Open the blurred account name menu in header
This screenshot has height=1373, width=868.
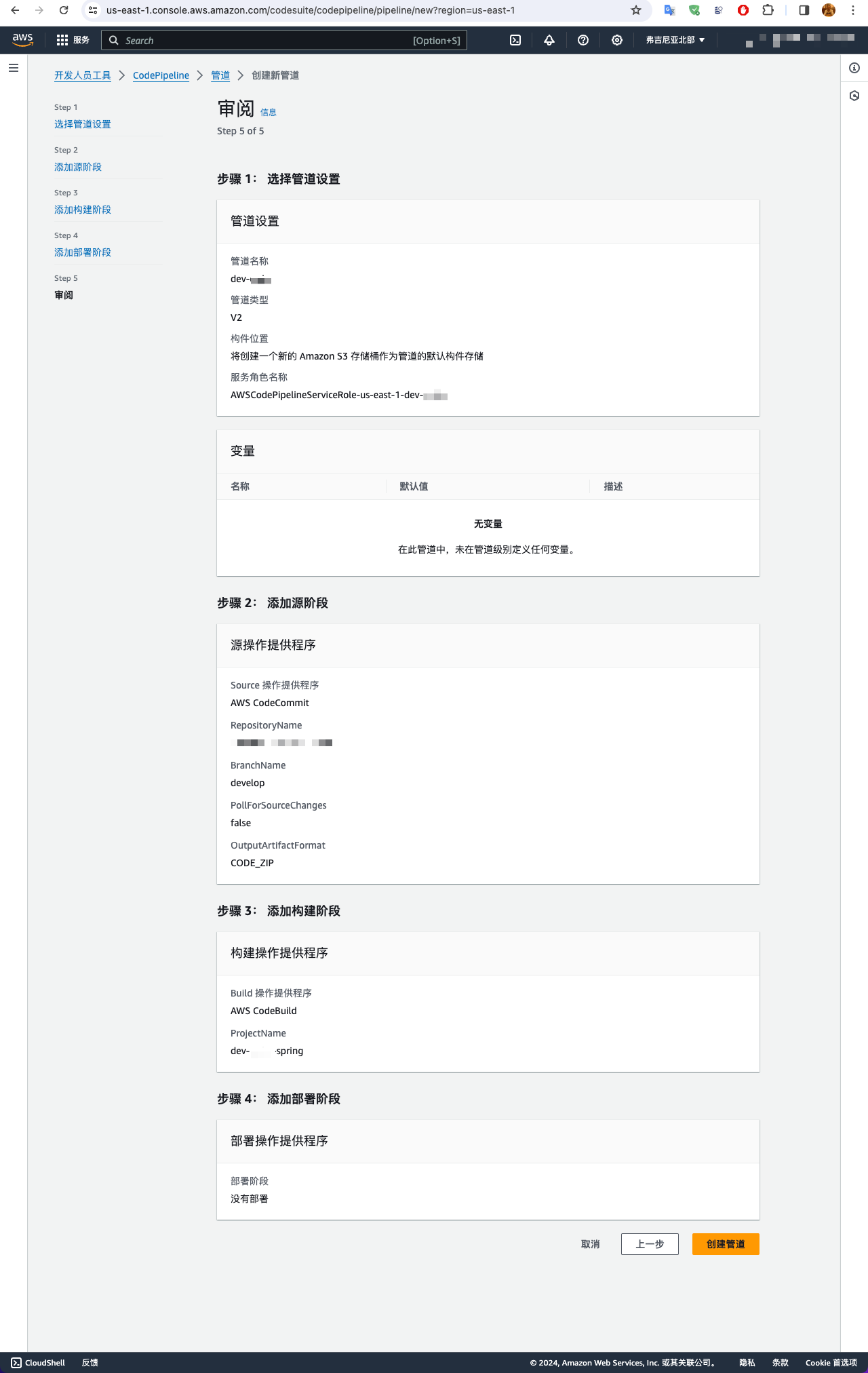[800, 40]
